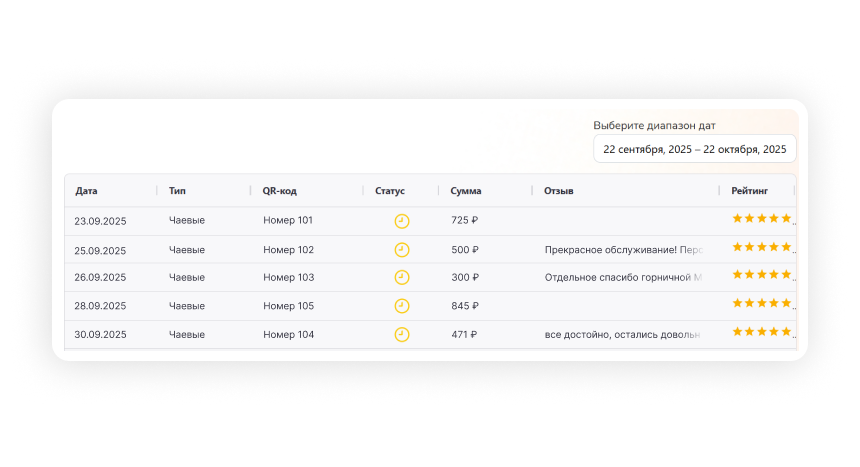Image resolution: width=860 pixels, height=467 pixels.
Task: Click the QR-код column header
Action: 279,191
